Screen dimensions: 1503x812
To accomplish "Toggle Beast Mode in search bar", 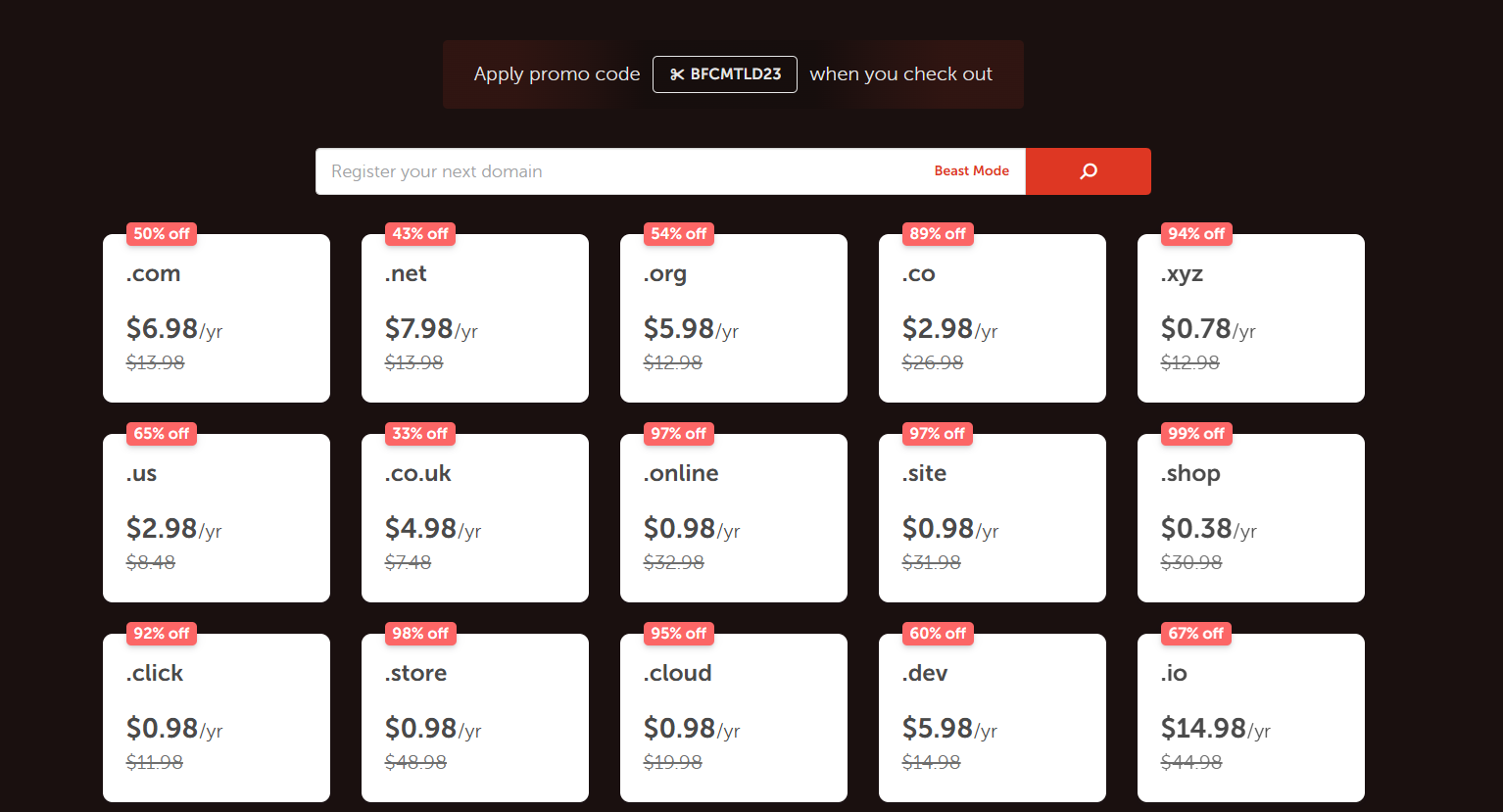I will [971, 170].
